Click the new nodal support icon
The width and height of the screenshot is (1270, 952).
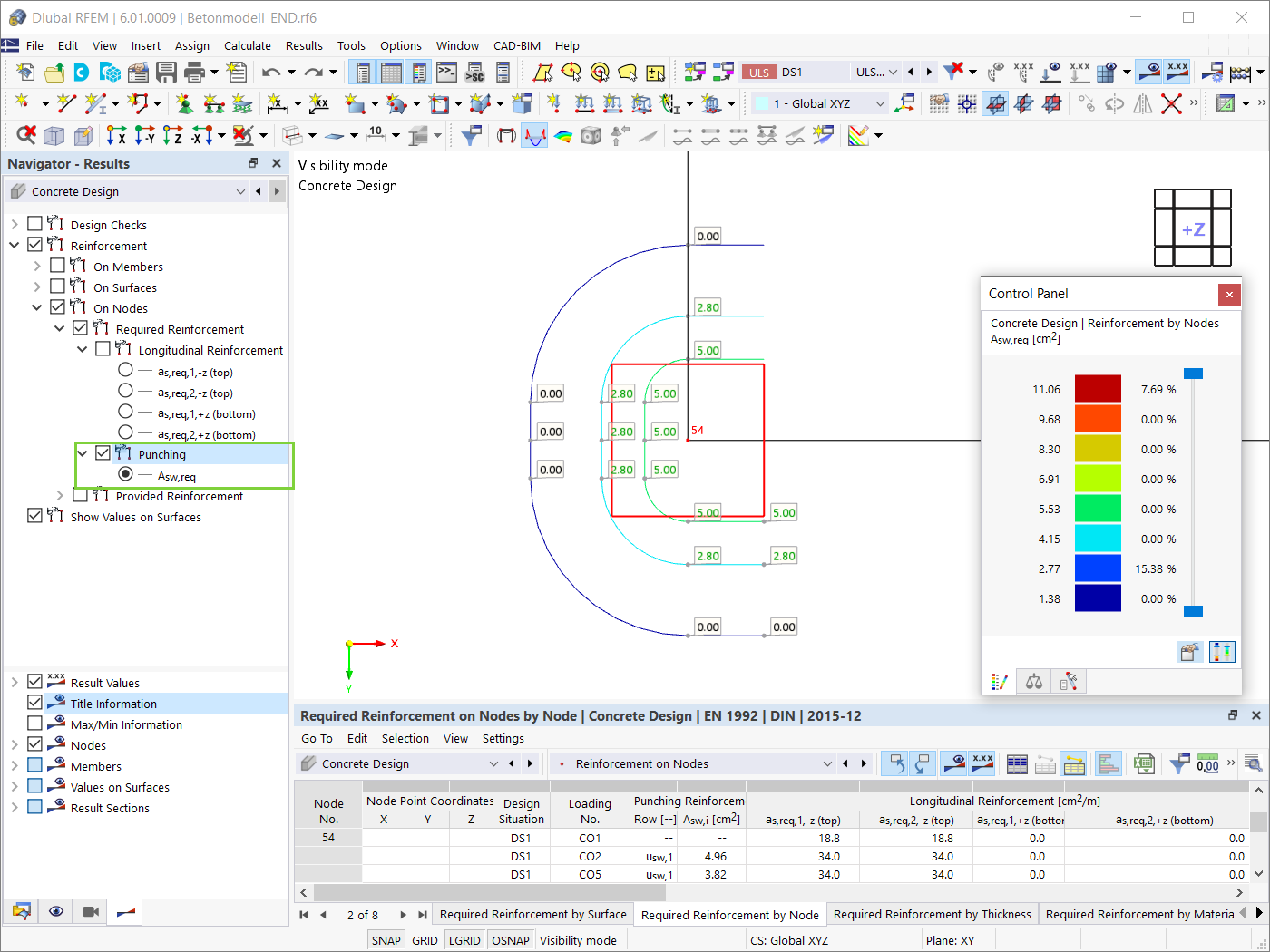(x=184, y=103)
